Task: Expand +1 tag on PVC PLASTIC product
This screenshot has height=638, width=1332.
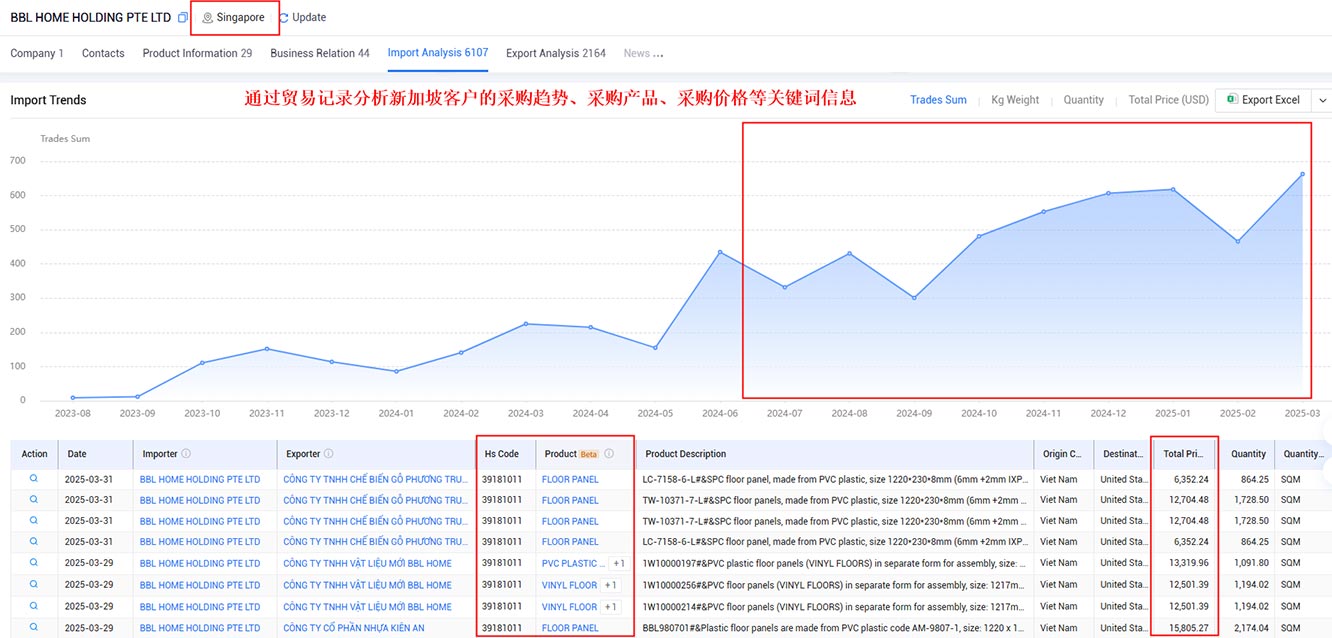Action: pyautogui.click(x=619, y=563)
